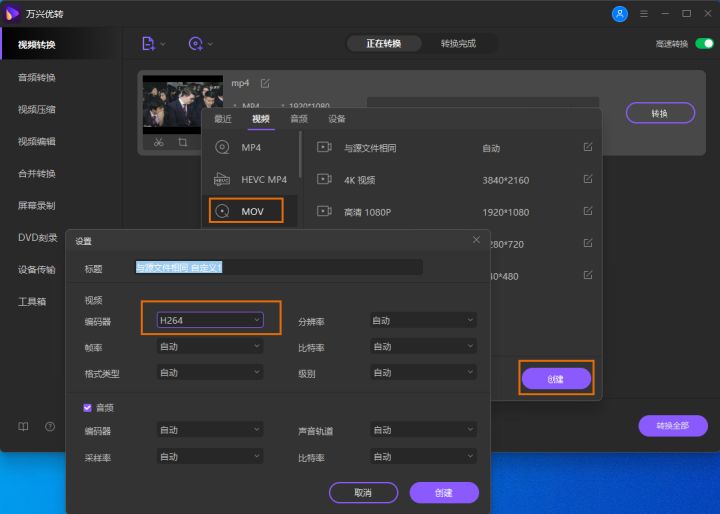Switch to the 正在转换 tab

[383, 44]
